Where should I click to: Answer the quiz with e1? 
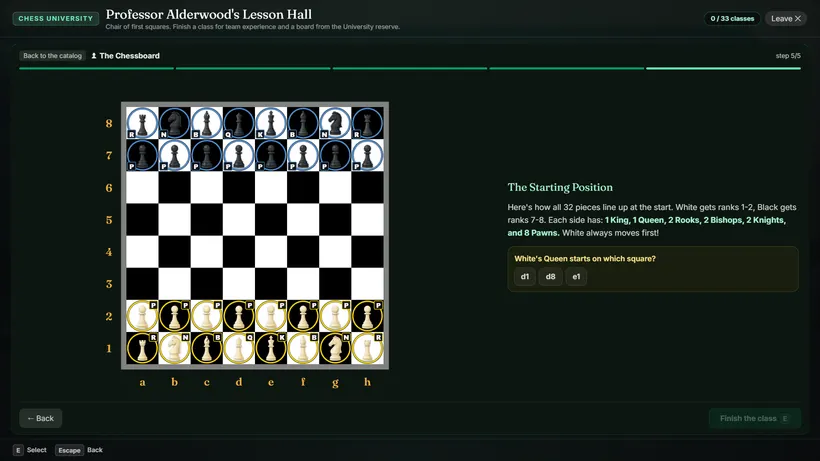tap(576, 276)
